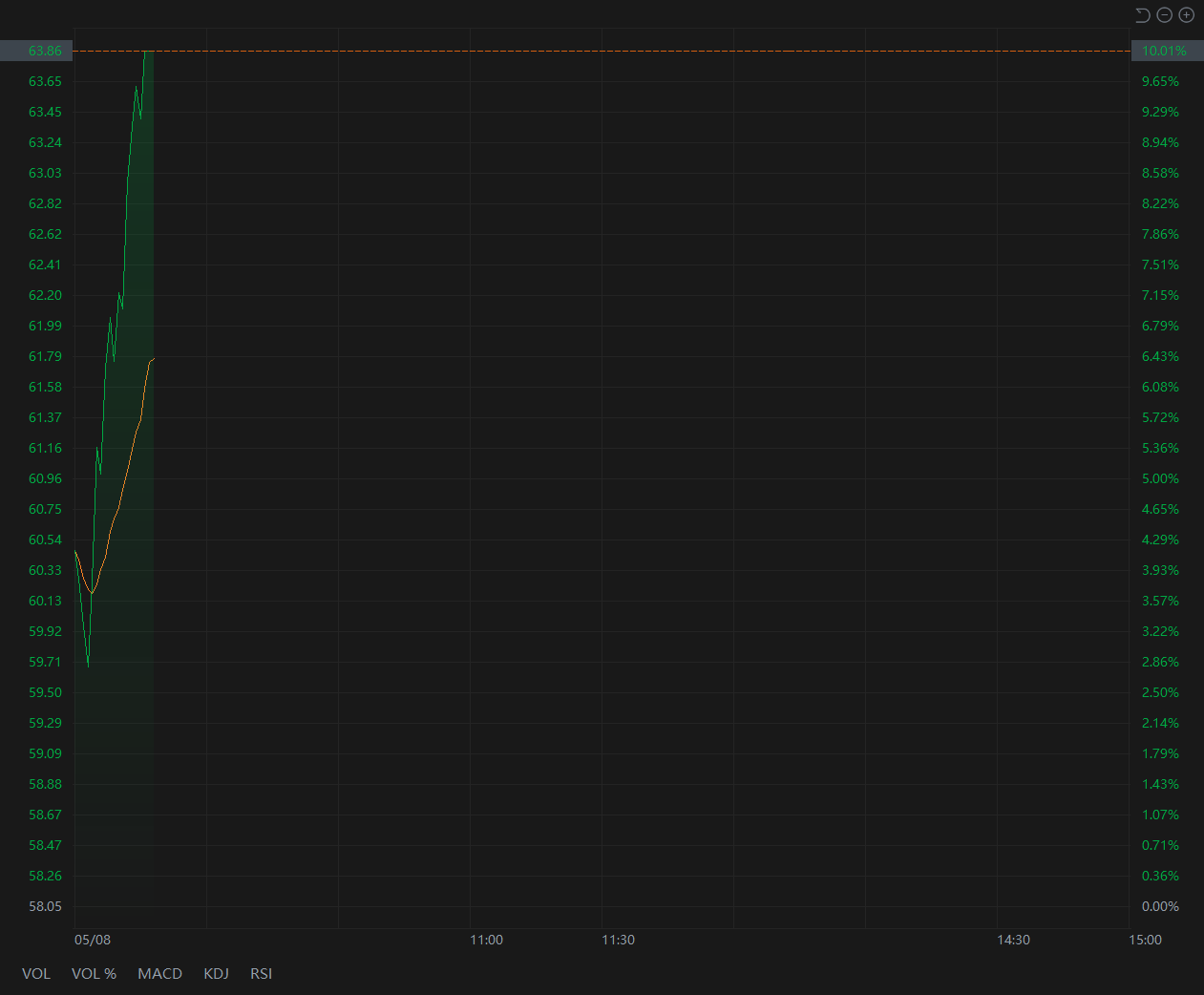This screenshot has width=1204, height=995.
Task: Switch to the VOL indicator tab
Action: tap(36, 973)
